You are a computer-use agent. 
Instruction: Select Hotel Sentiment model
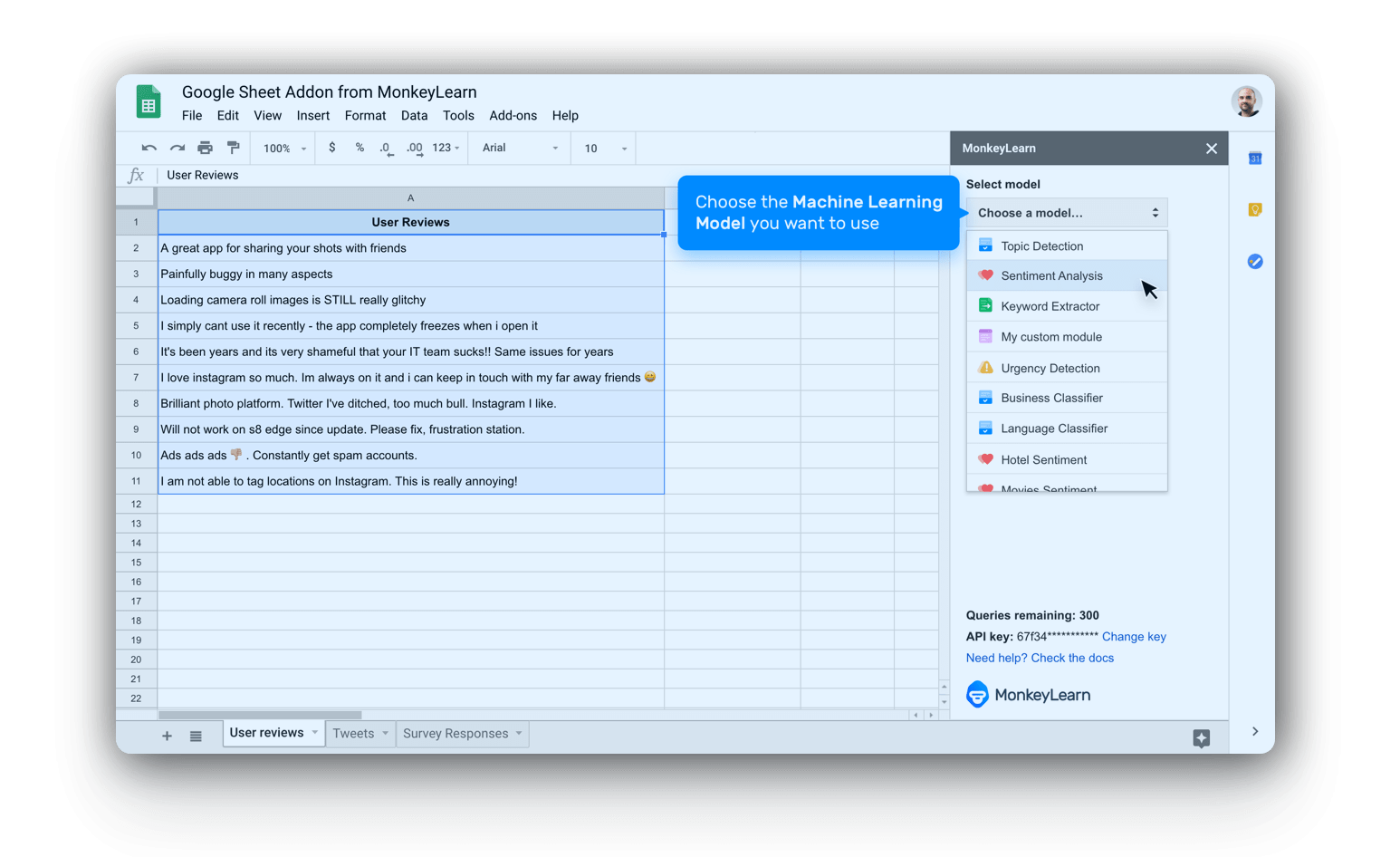point(1067,459)
